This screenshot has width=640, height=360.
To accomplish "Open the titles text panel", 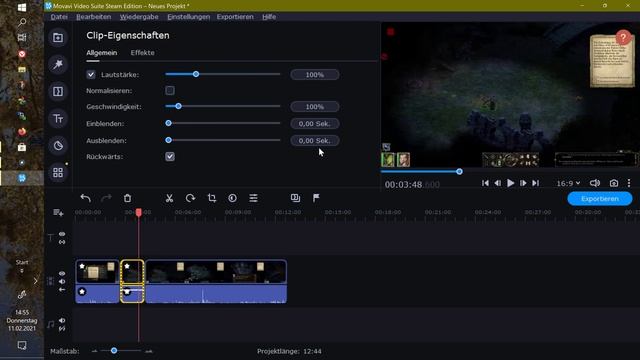I will coord(58,119).
